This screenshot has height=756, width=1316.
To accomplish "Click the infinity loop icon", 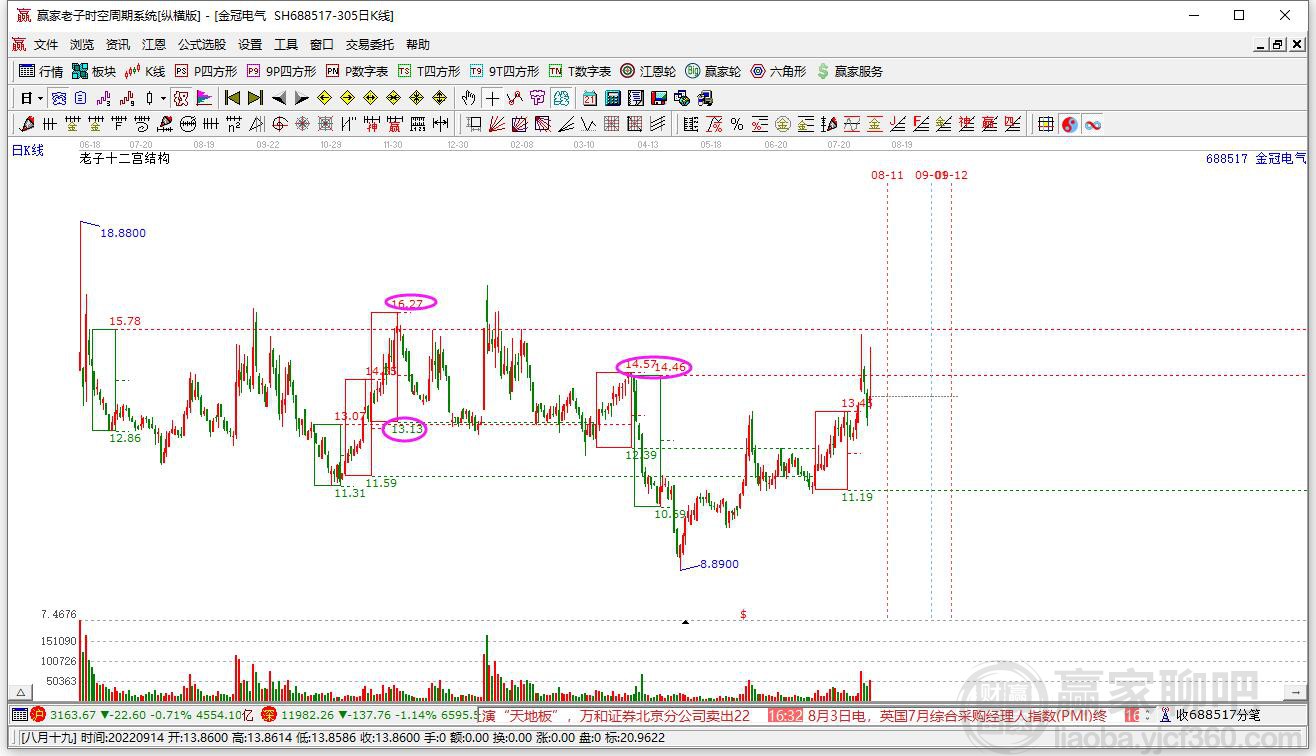I will click(x=1092, y=124).
